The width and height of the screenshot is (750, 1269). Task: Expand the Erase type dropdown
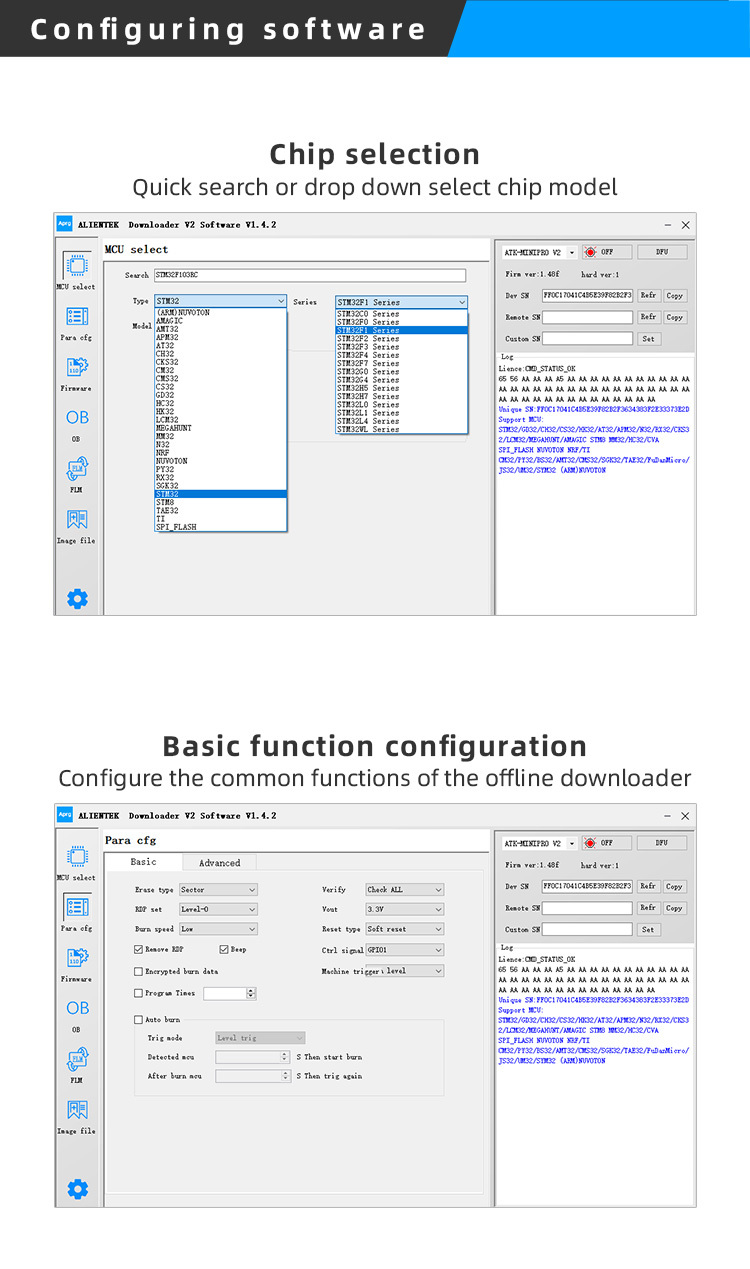tap(218, 889)
